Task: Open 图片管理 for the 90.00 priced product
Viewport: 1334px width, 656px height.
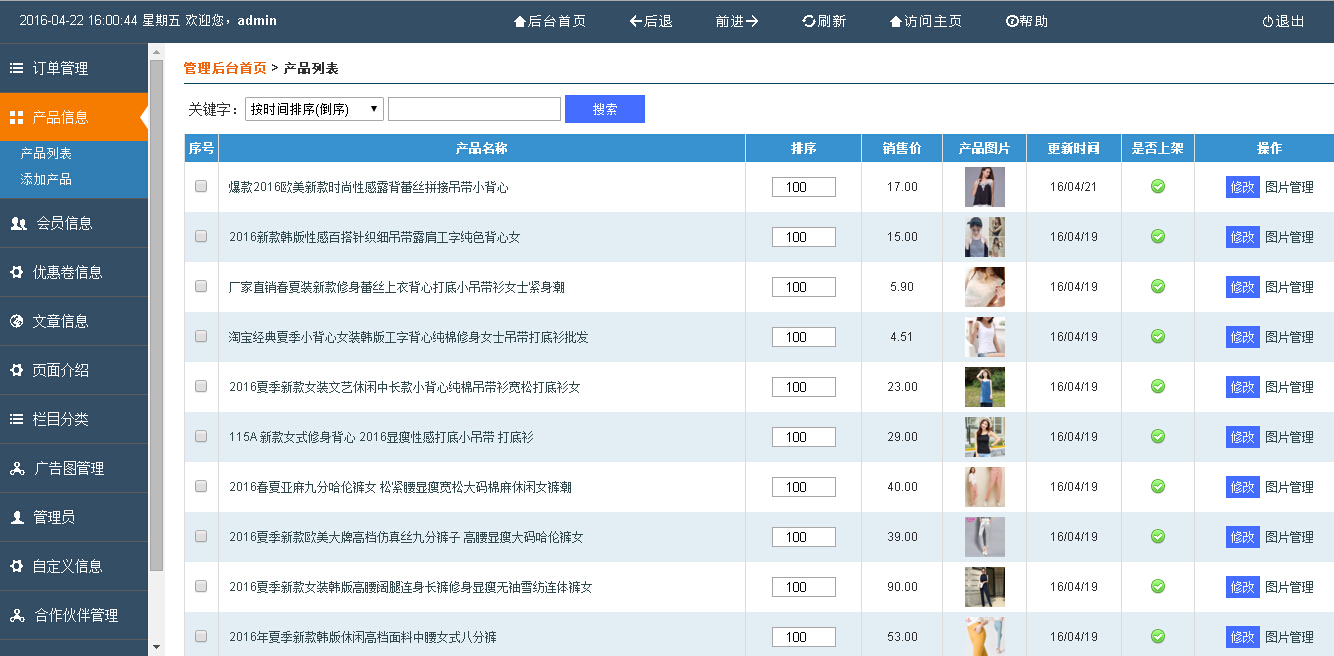Action: tap(1289, 587)
